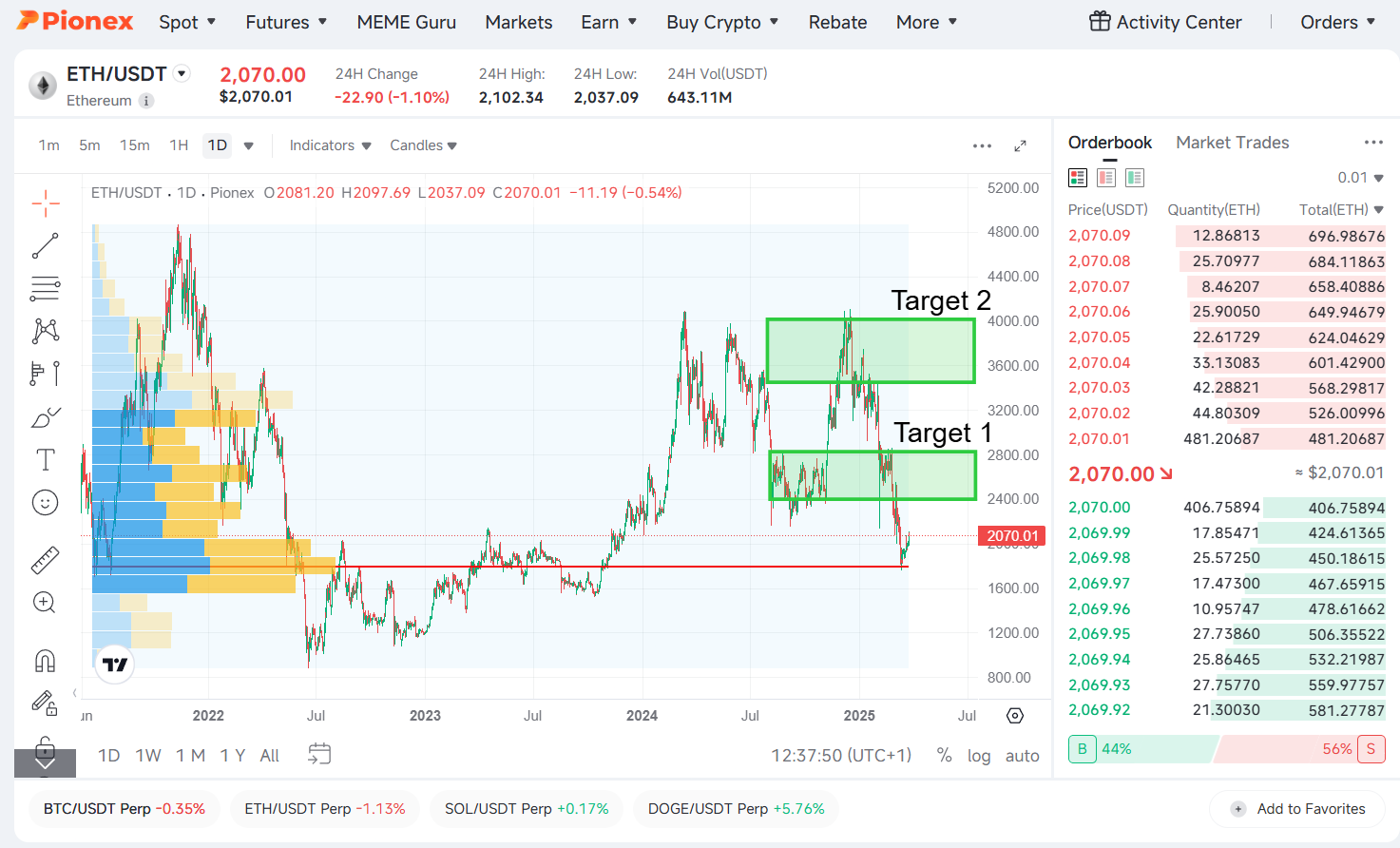Click Add to Favorites button
This screenshot has width=1400, height=848.
pyautogui.click(x=1297, y=809)
